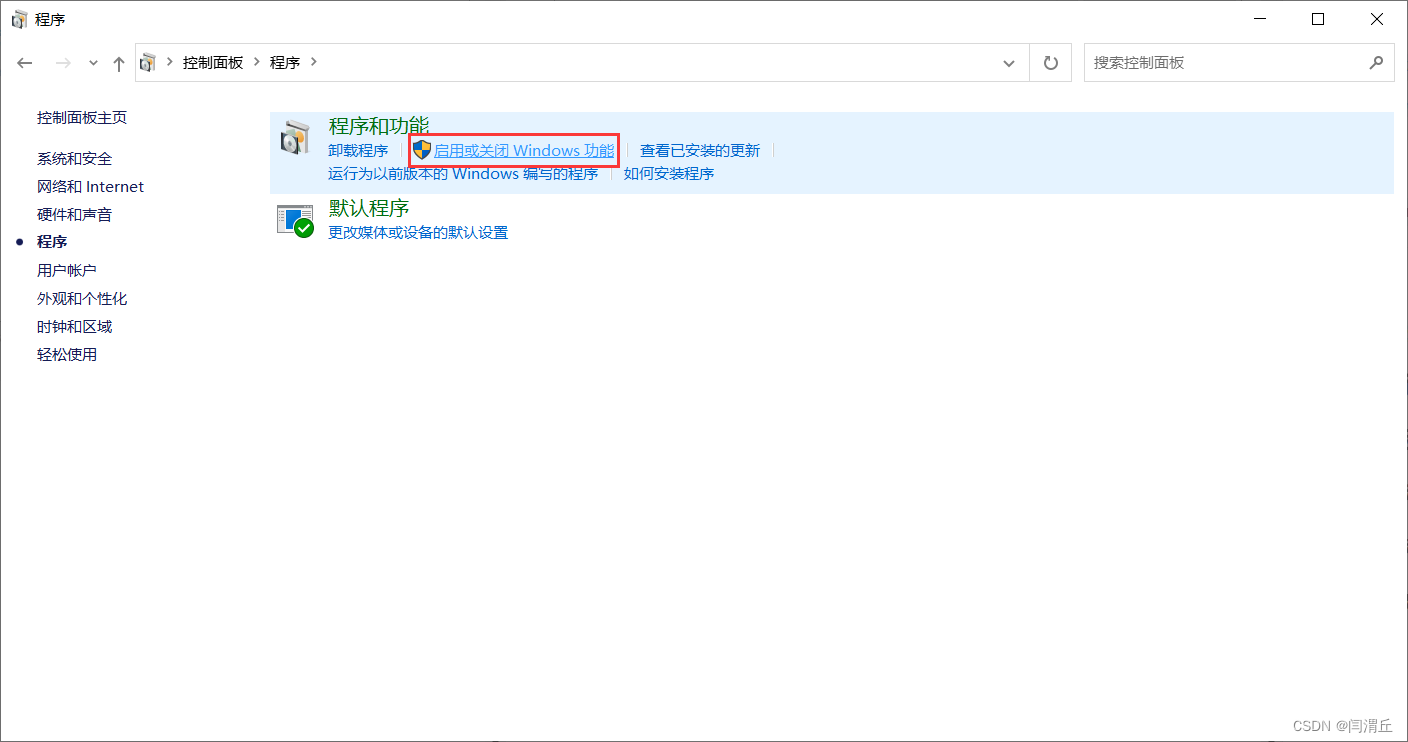Open 轻松使用 category
The height and width of the screenshot is (742, 1408).
click(x=67, y=355)
